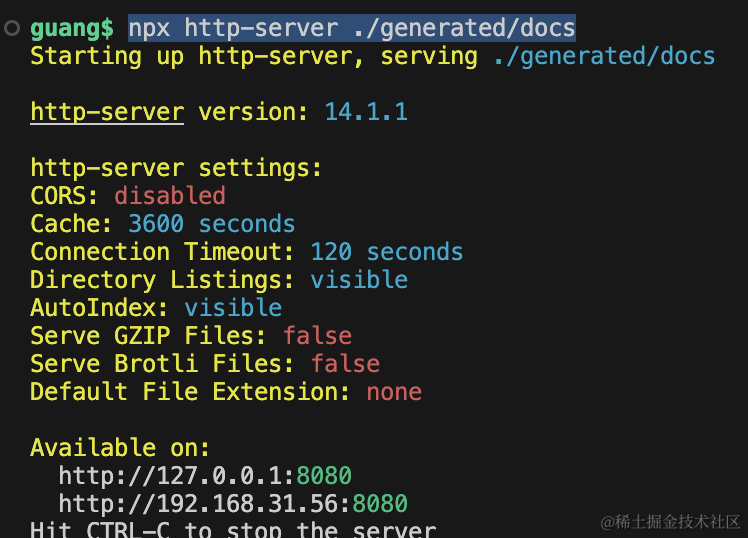Click the highlighted npx http-server command

point(351,28)
